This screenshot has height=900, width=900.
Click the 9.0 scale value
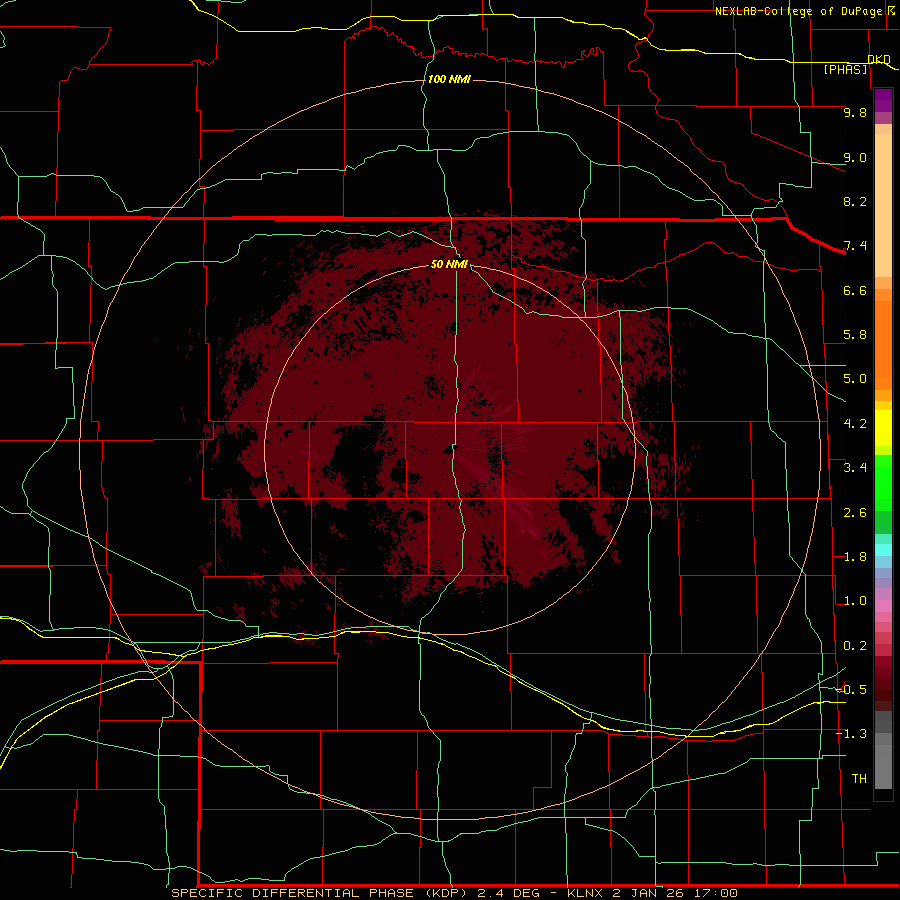click(x=855, y=157)
